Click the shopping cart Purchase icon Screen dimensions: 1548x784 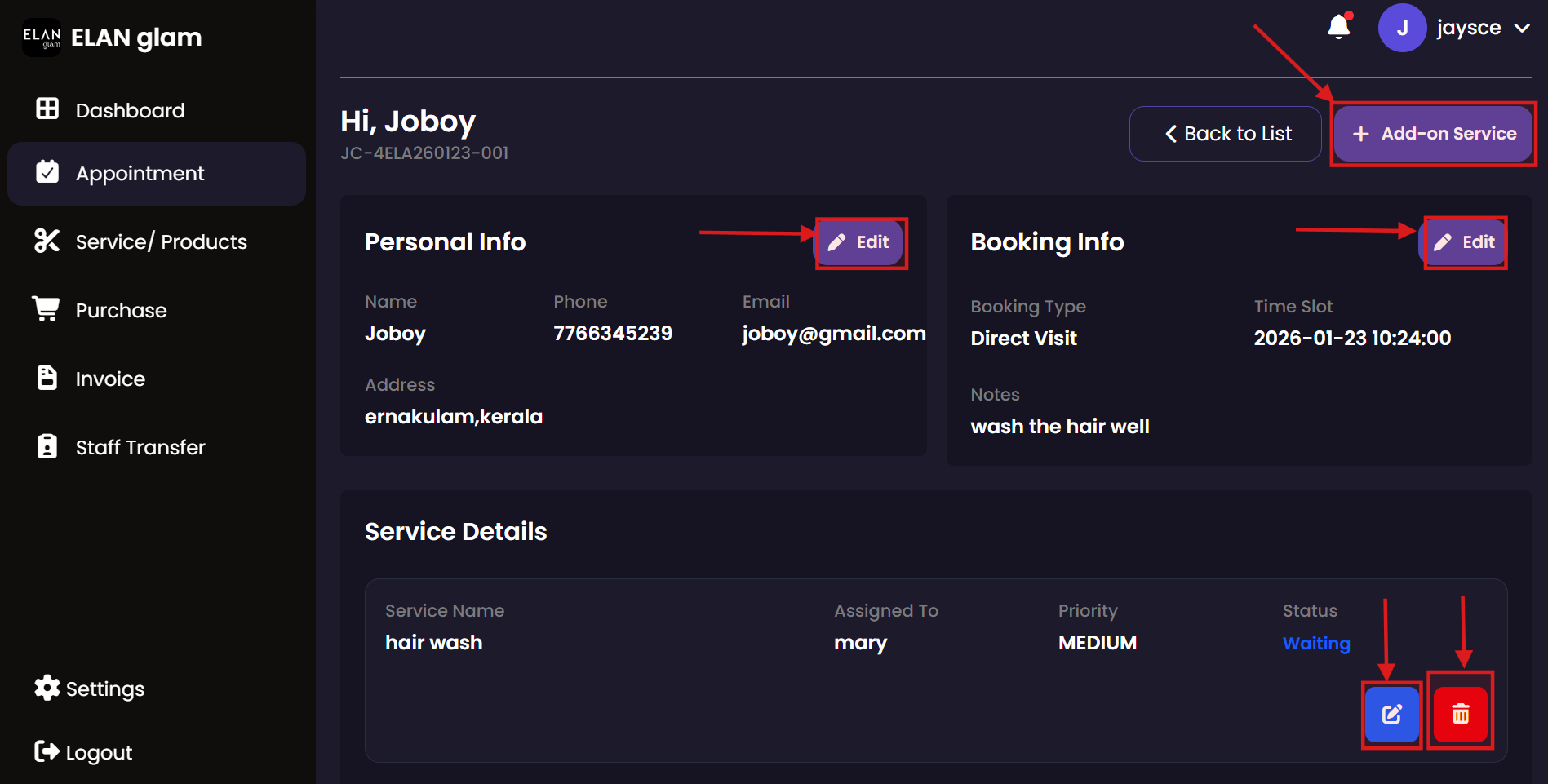point(47,309)
